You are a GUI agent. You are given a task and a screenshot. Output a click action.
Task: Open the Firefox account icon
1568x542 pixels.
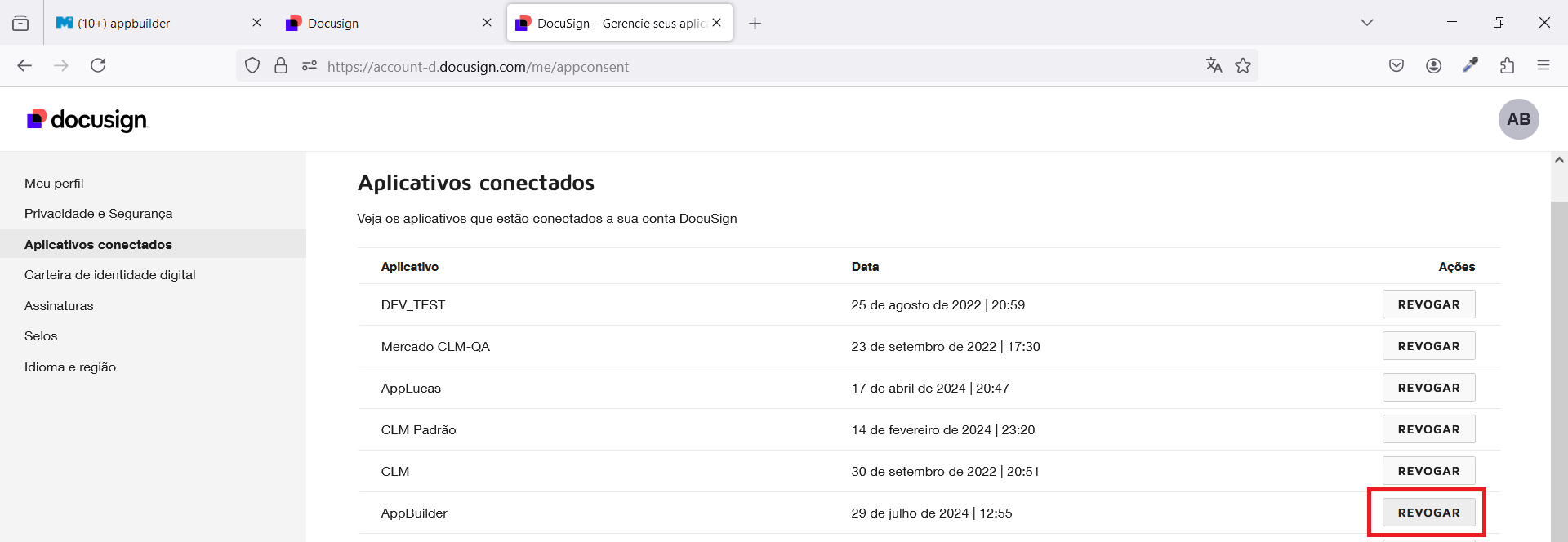(1433, 66)
